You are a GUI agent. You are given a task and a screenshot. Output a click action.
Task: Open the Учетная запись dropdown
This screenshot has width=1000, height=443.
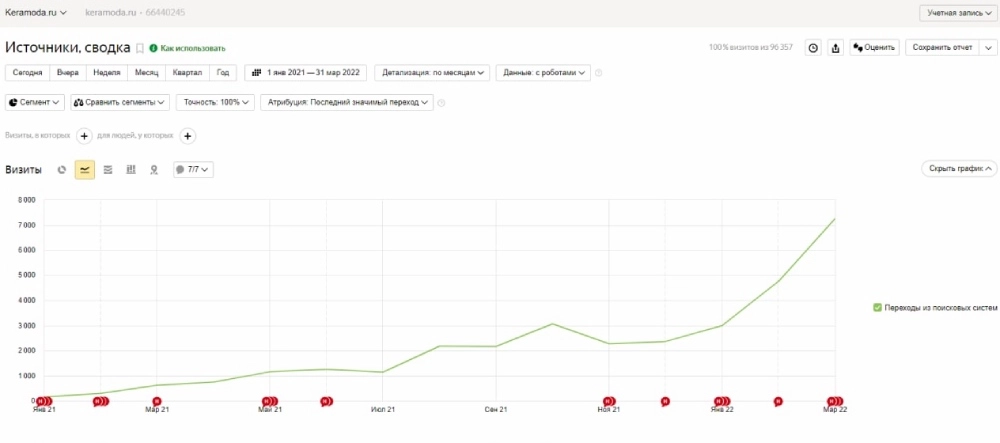959,13
